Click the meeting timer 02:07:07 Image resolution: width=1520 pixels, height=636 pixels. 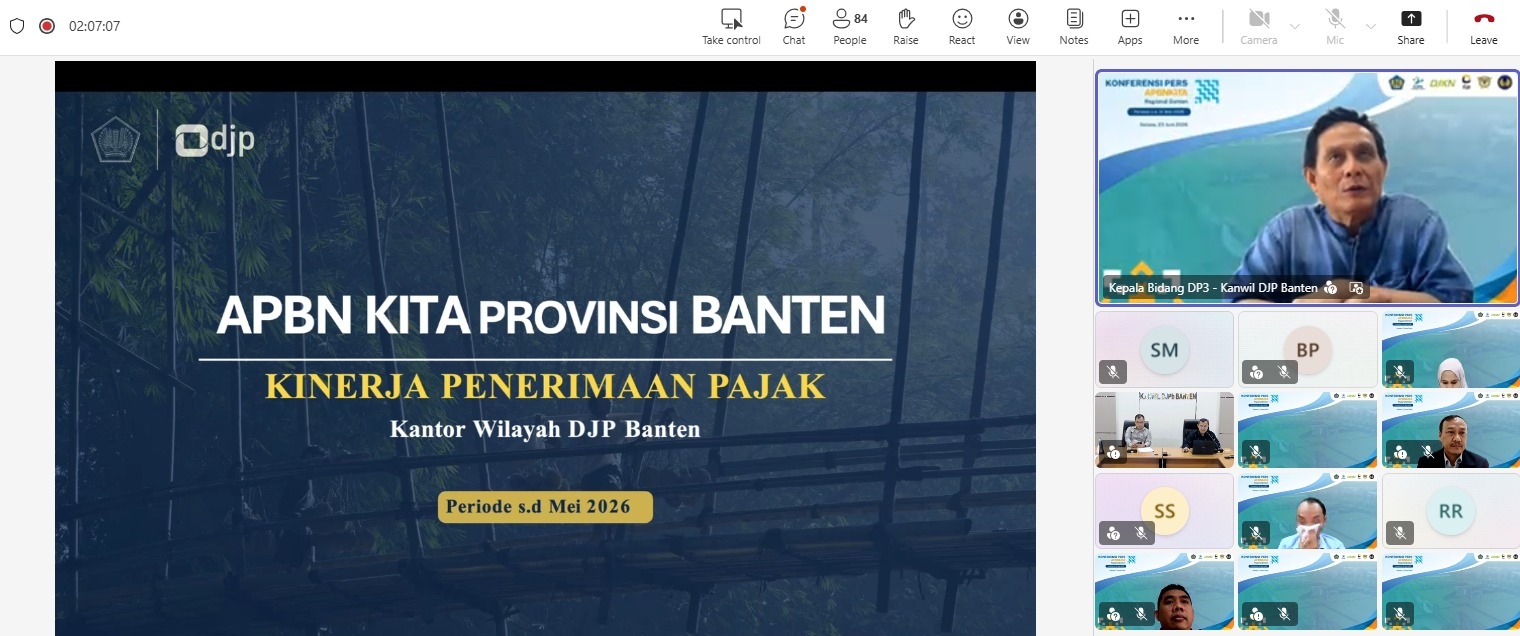[x=94, y=26]
